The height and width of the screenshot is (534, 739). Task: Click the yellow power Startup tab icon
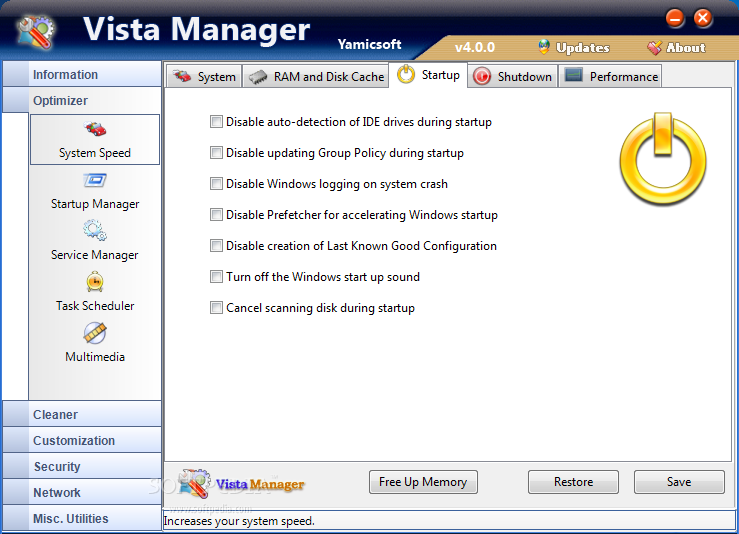coord(406,74)
